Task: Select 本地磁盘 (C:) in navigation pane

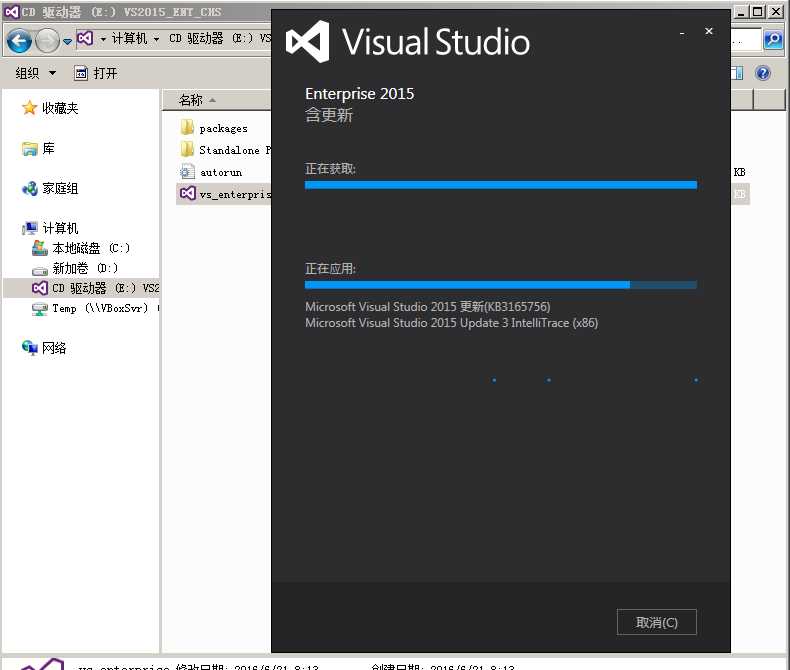Action: coord(91,248)
